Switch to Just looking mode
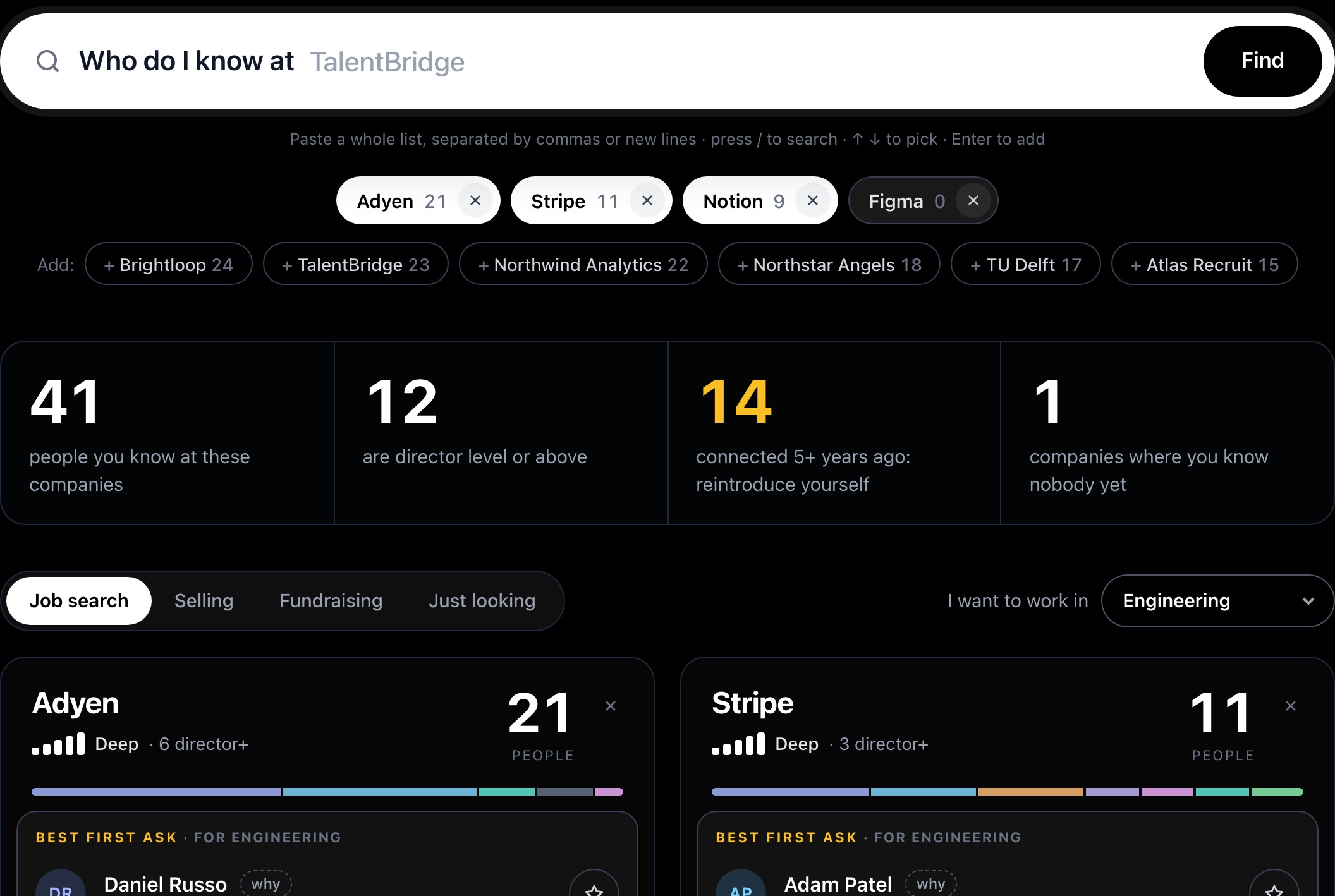This screenshot has height=896, width=1335. (482, 601)
